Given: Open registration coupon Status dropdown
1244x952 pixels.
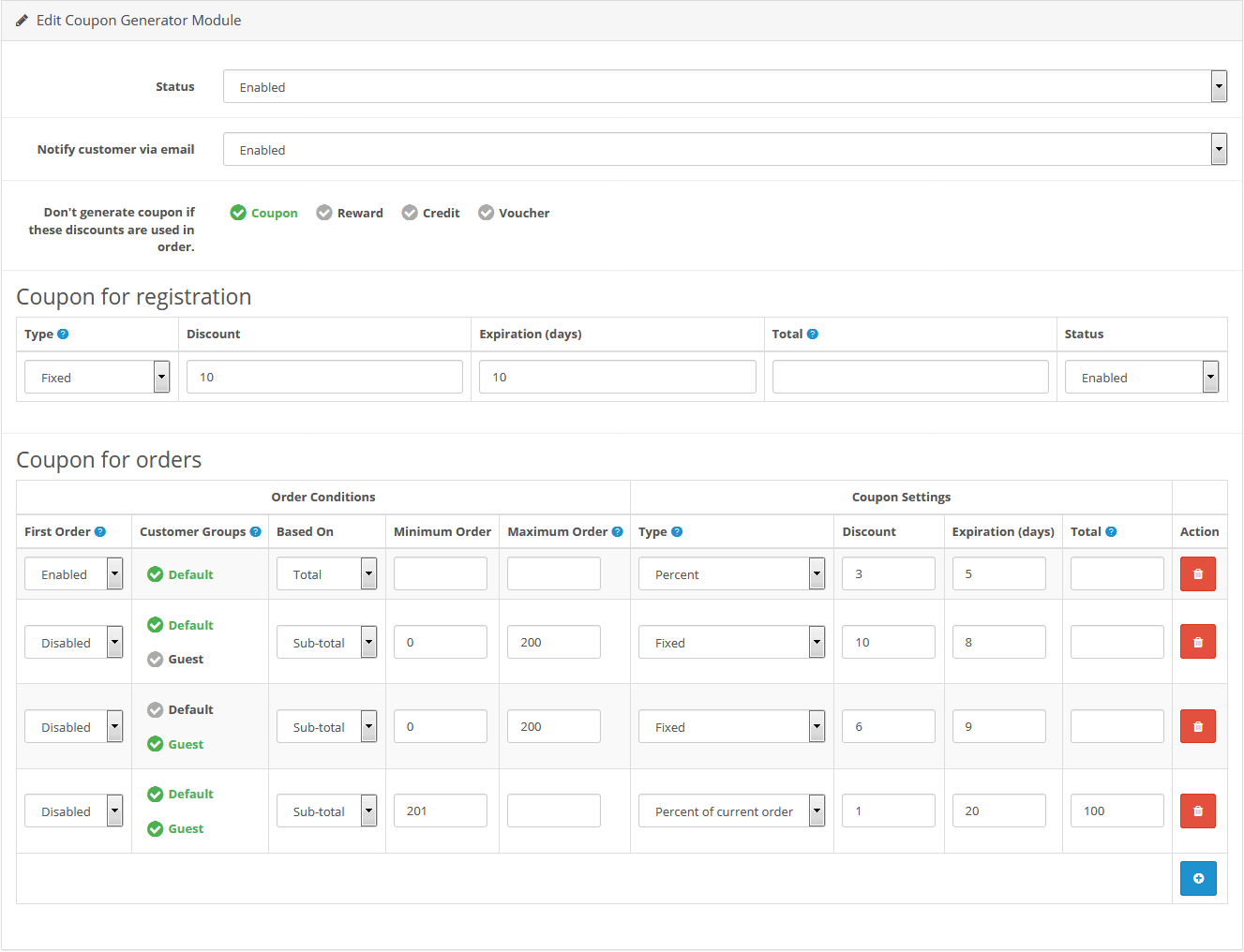Looking at the screenshot, I should tap(1142, 377).
